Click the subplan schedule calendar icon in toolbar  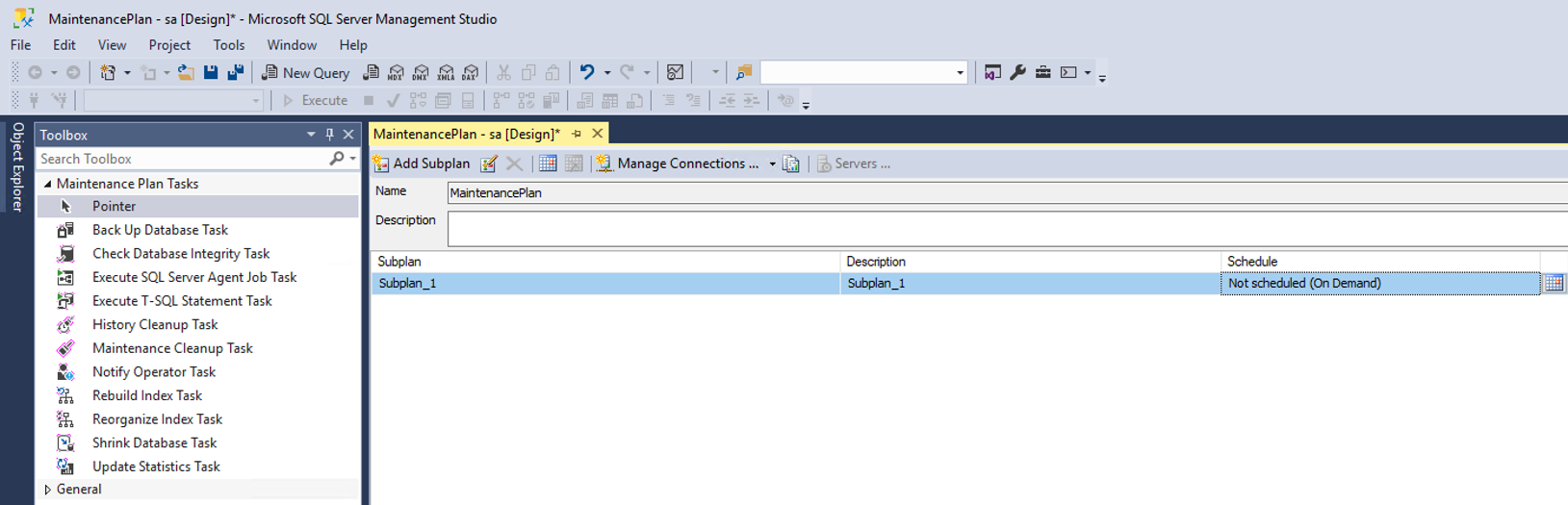(548, 164)
